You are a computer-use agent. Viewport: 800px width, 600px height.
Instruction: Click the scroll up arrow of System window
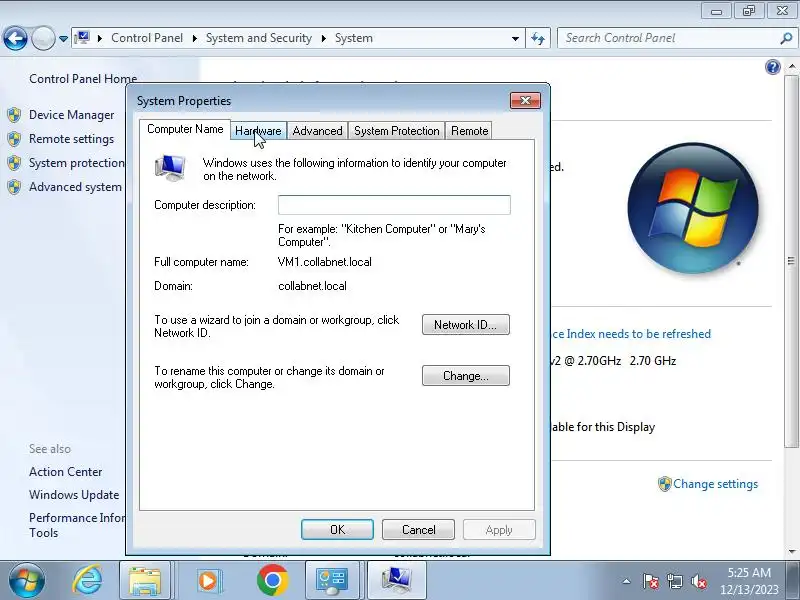(791, 67)
